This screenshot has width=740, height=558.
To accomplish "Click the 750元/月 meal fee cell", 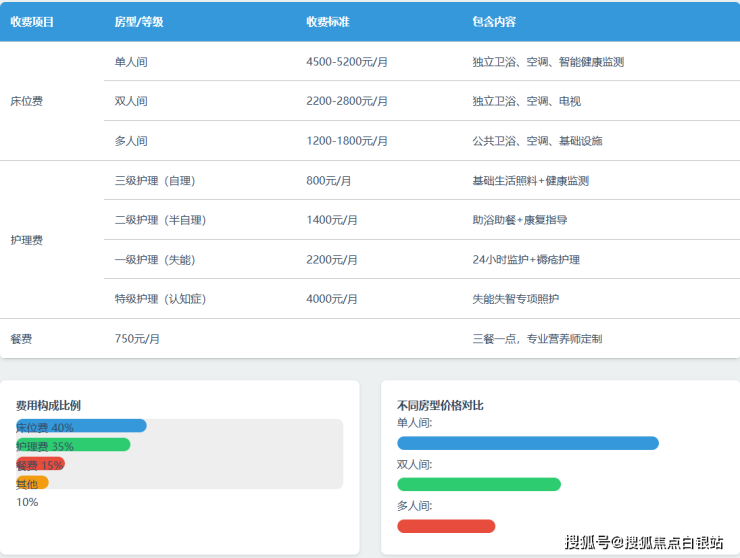I will pos(138,339).
